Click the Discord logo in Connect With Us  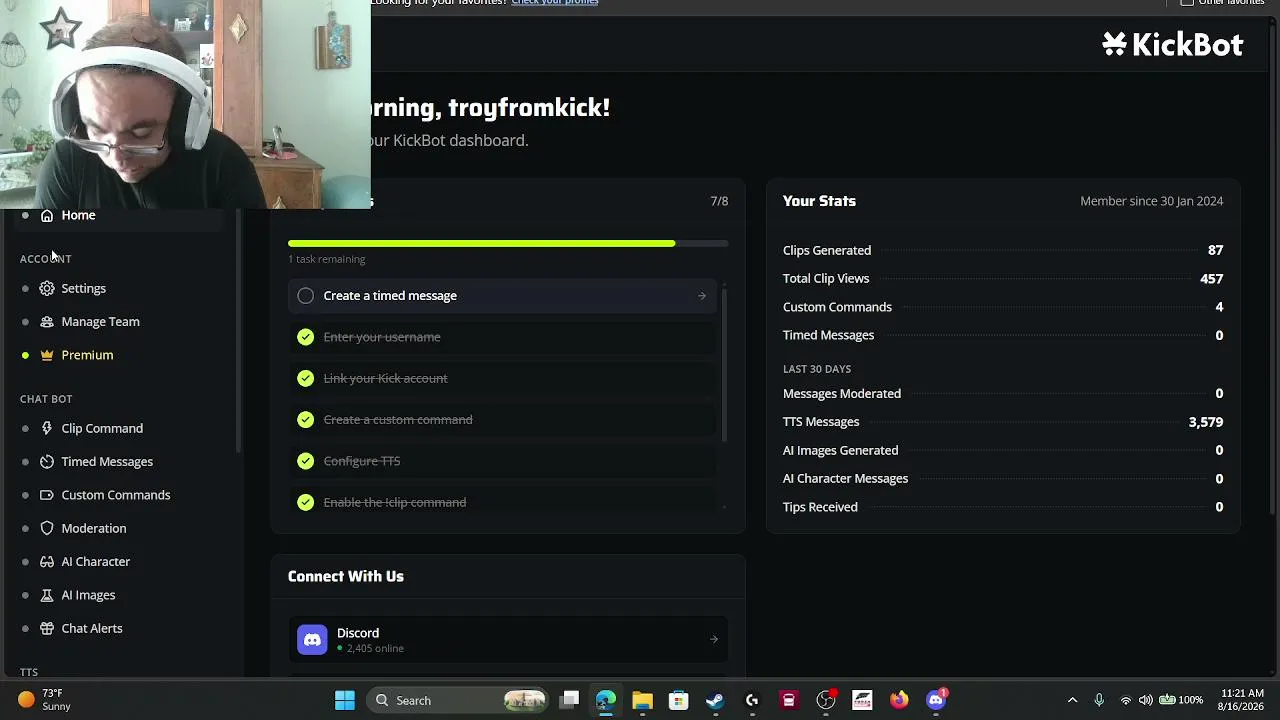[x=312, y=640]
